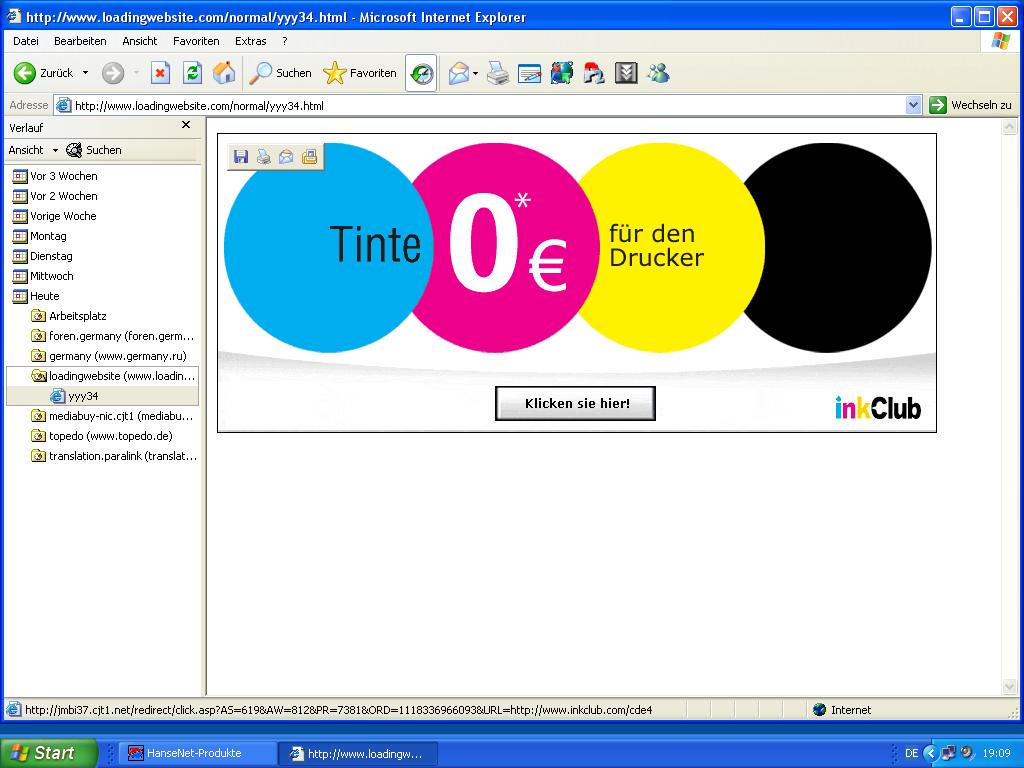1024x768 pixels.
Task: Expand the Mittwoch history entry
Action: point(43,276)
